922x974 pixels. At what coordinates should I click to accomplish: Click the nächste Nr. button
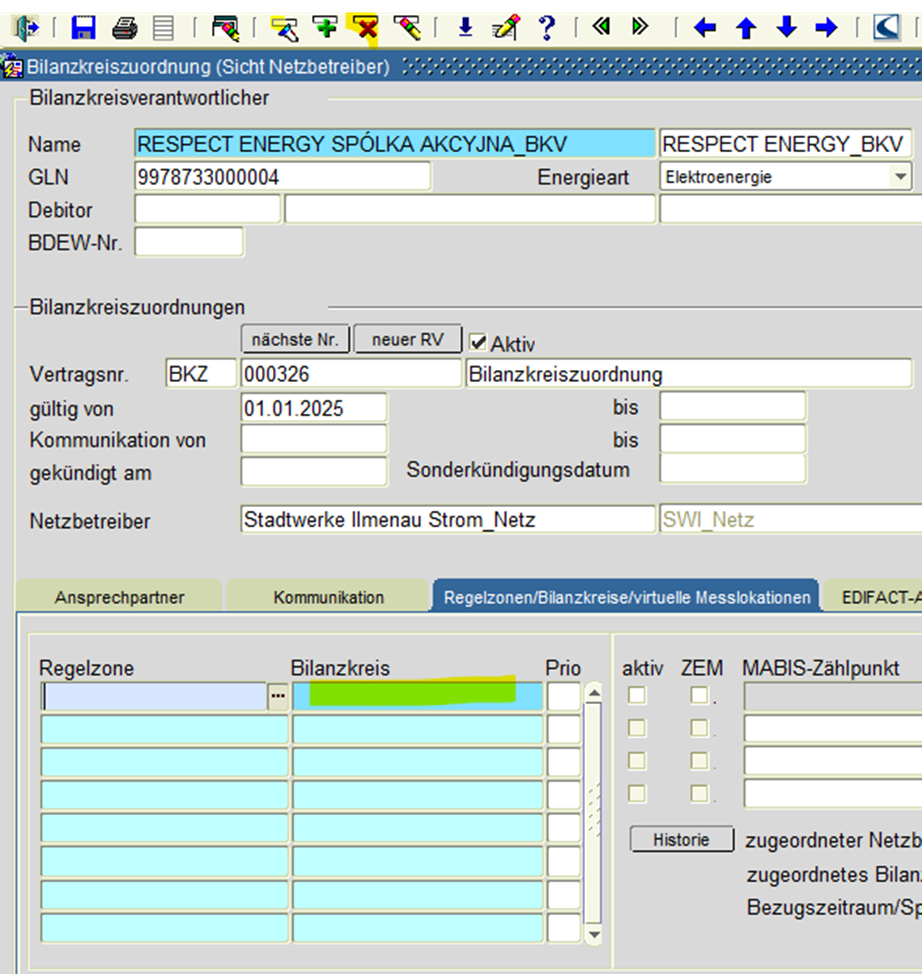pyautogui.click(x=295, y=340)
